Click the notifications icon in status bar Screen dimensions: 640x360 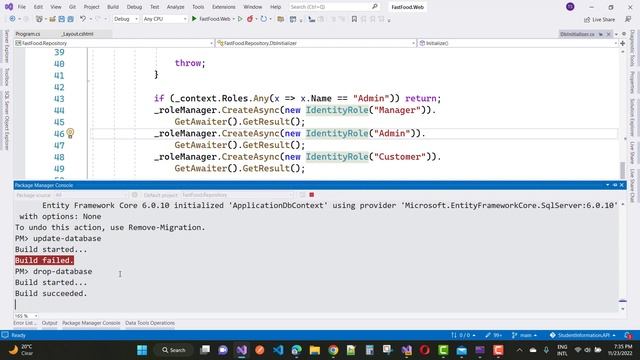pyautogui.click(x=628, y=335)
